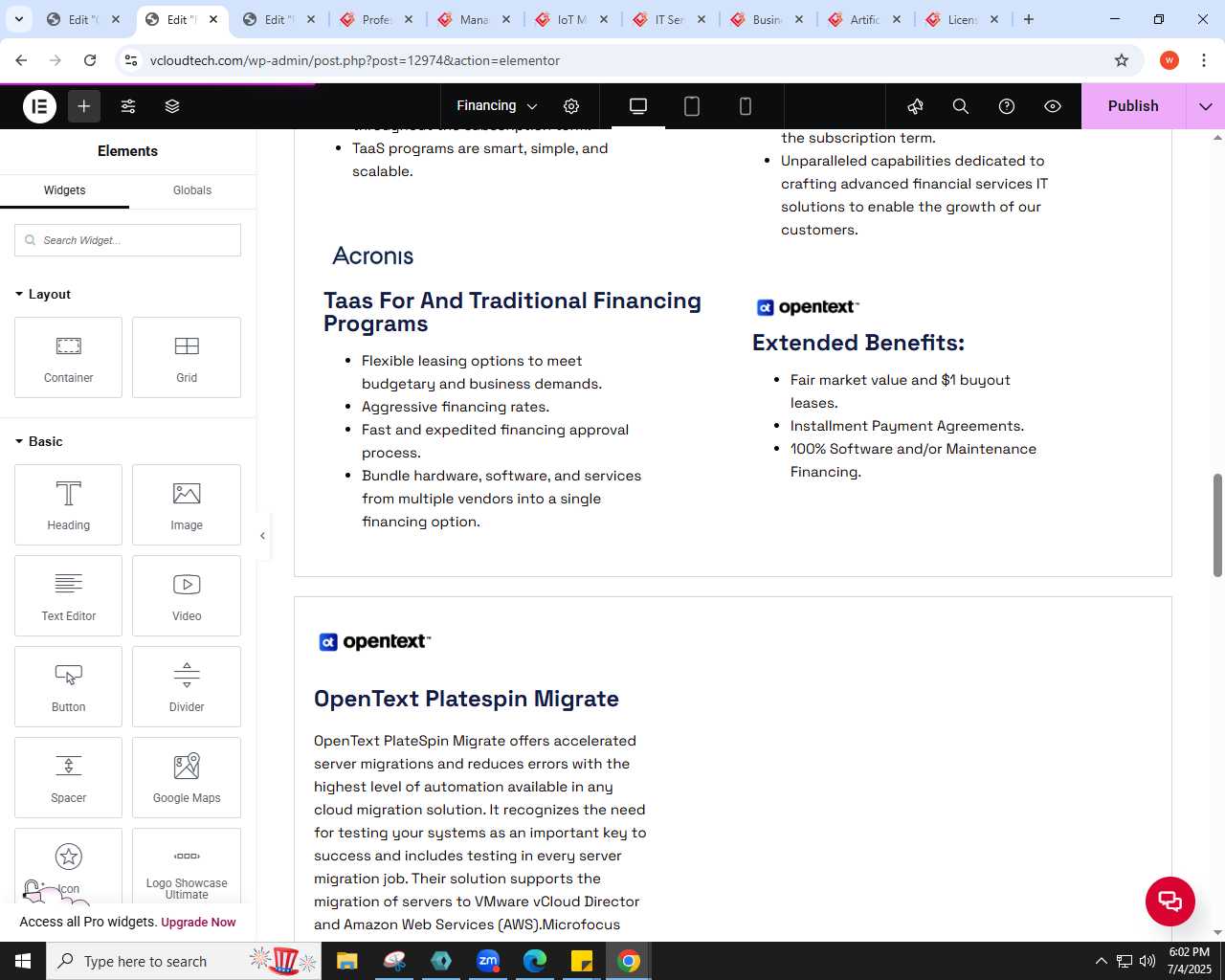Switch to the Artific browser tab

tap(865, 19)
